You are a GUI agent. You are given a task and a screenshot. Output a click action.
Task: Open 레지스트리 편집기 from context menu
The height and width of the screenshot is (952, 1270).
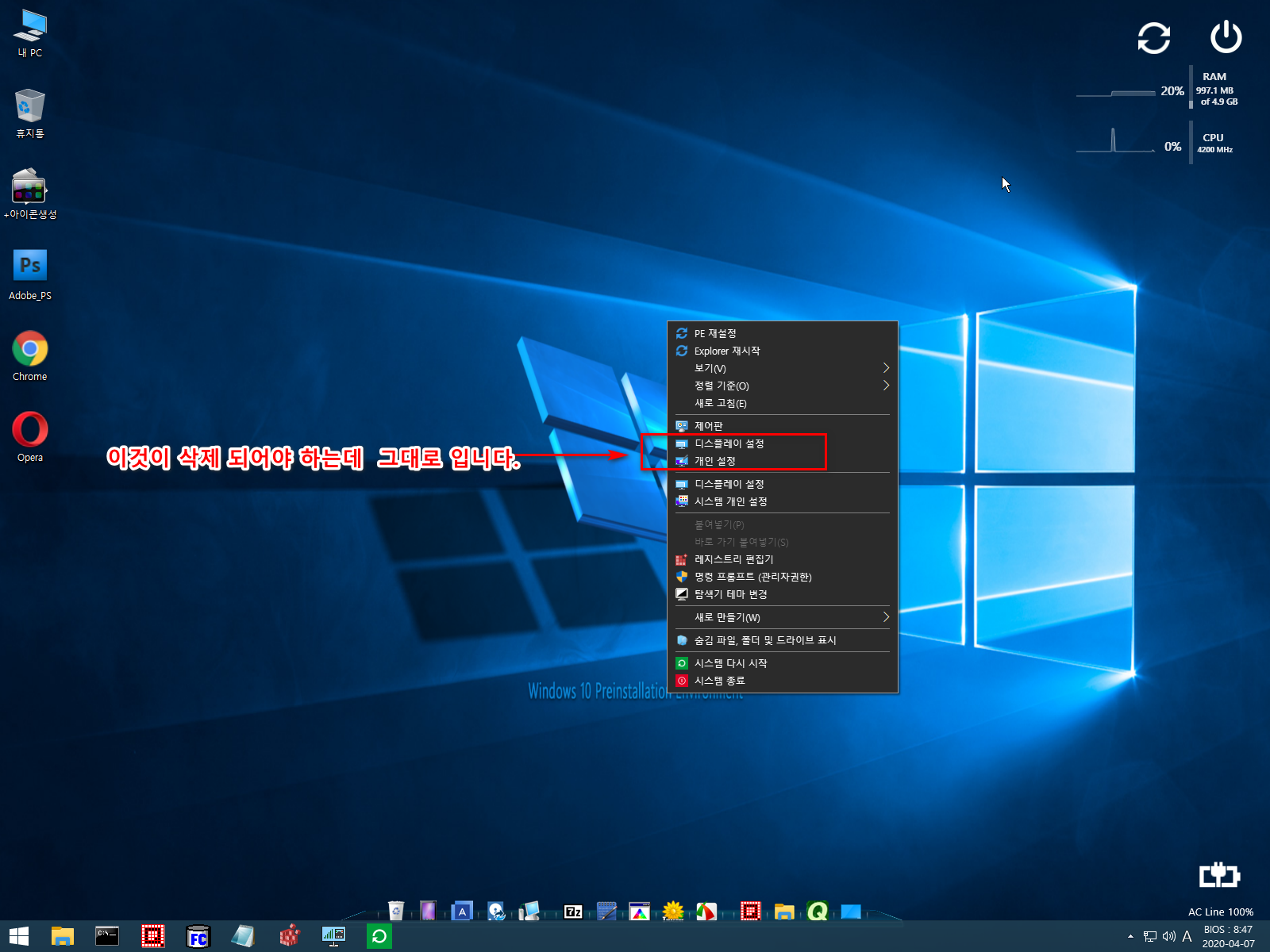click(x=783, y=559)
